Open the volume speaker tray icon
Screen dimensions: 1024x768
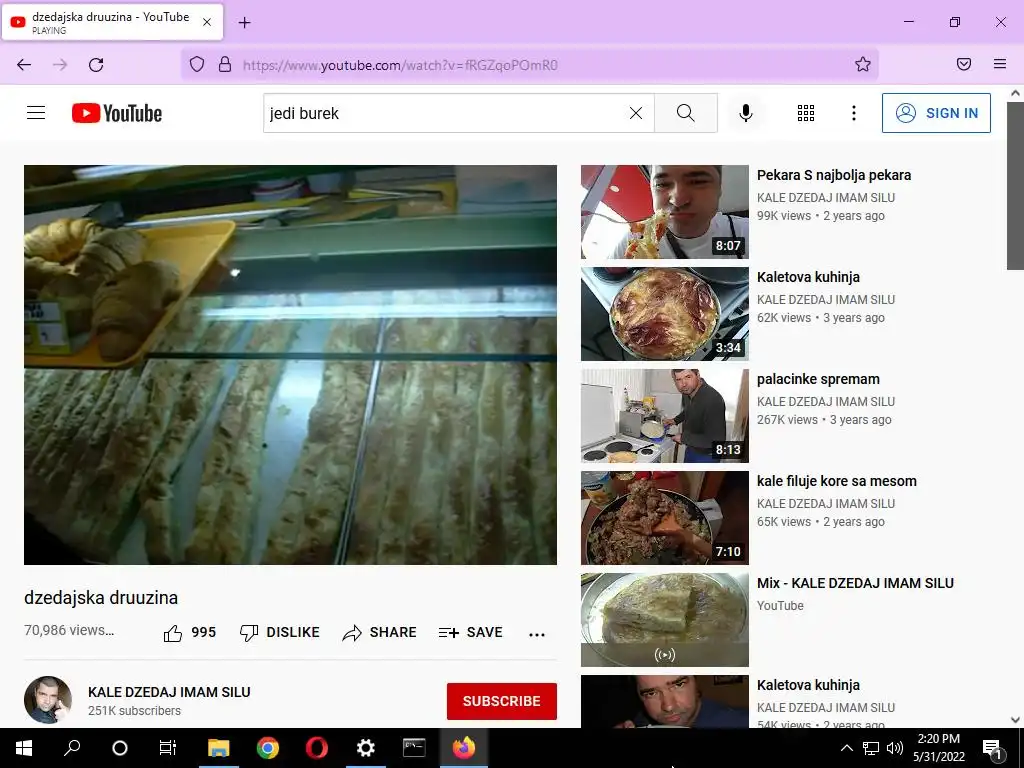click(895, 748)
